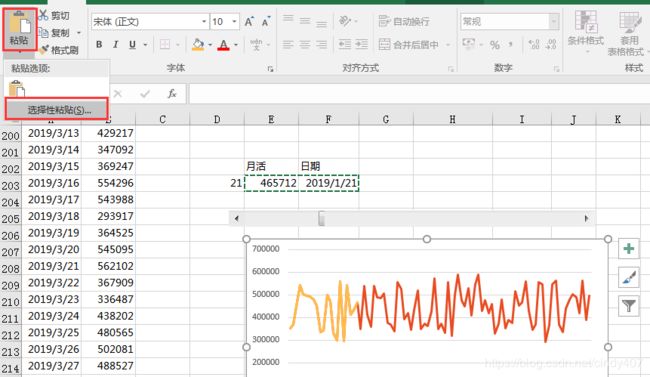Decrease indent
650x377 pixels.
pos(344,44)
